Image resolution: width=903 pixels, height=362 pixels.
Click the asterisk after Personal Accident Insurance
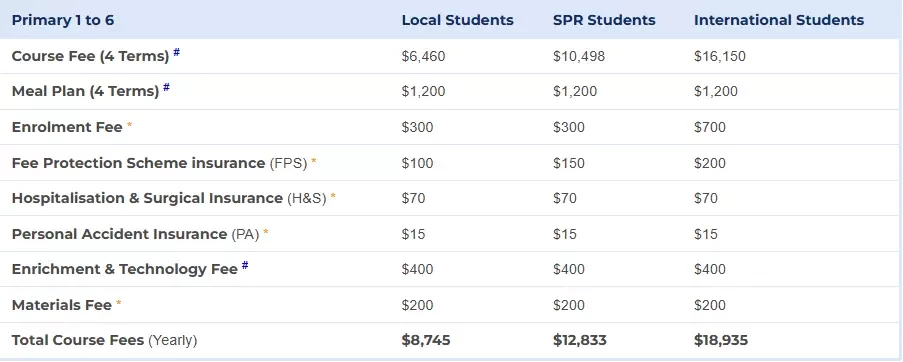(265, 233)
